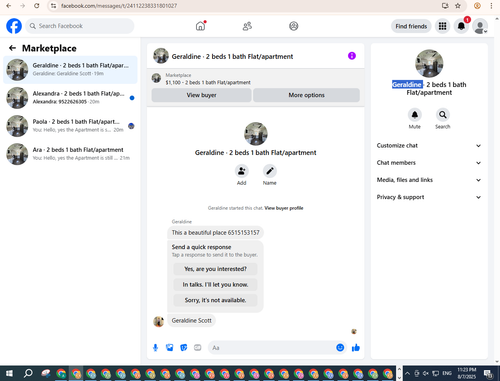This screenshot has height=381, width=500.
Task: Open the ENG language indicator in tray
Action: pyautogui.click(x=447, y=373)
